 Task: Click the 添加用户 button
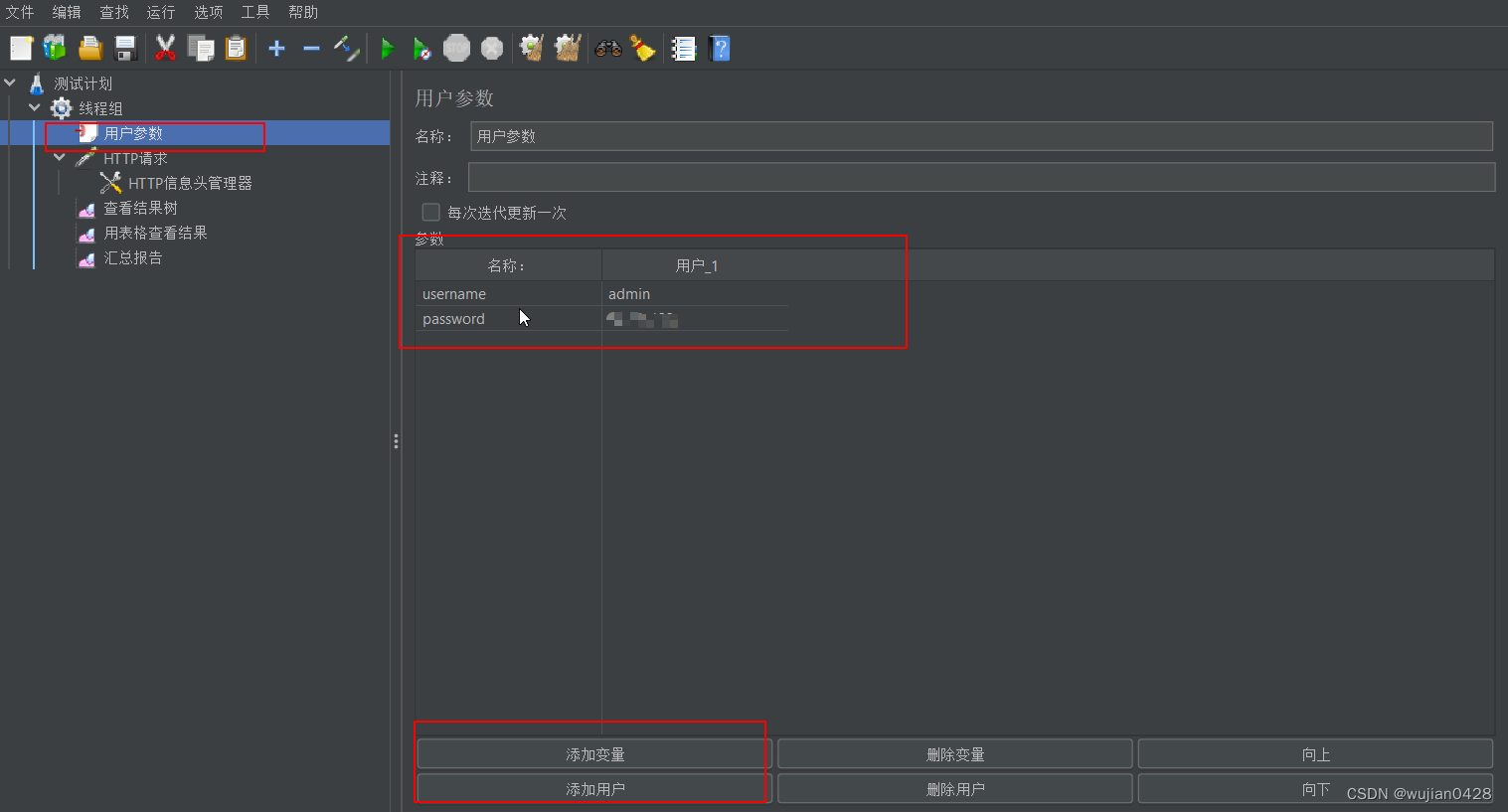pos(594,789)
